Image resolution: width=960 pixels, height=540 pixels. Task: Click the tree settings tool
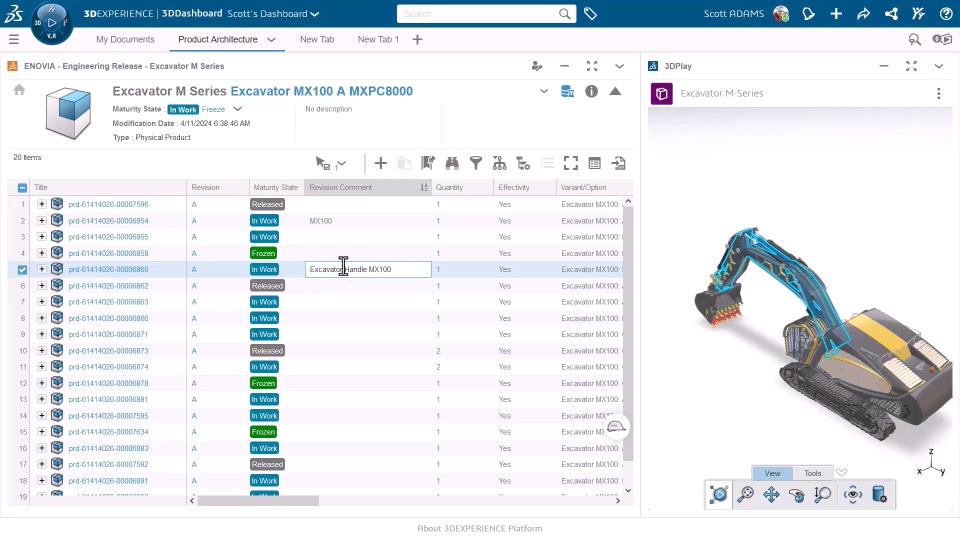(x=523, y=163)
